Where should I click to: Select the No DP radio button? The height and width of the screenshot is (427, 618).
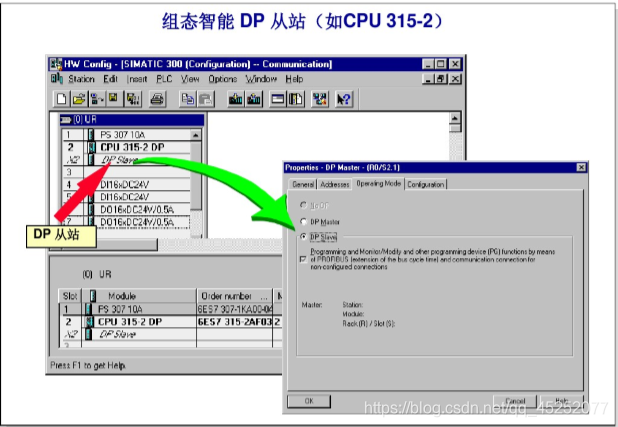303,205
